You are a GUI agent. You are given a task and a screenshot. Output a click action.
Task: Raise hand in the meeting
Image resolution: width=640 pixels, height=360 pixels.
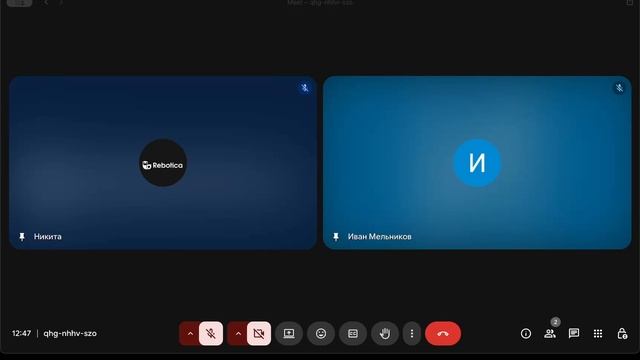pos(384,333)
